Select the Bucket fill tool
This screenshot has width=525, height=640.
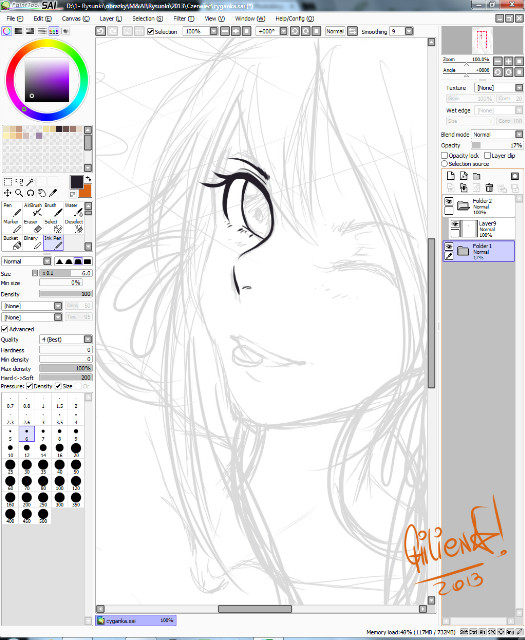pyautogui.click(x=12, y=242)
